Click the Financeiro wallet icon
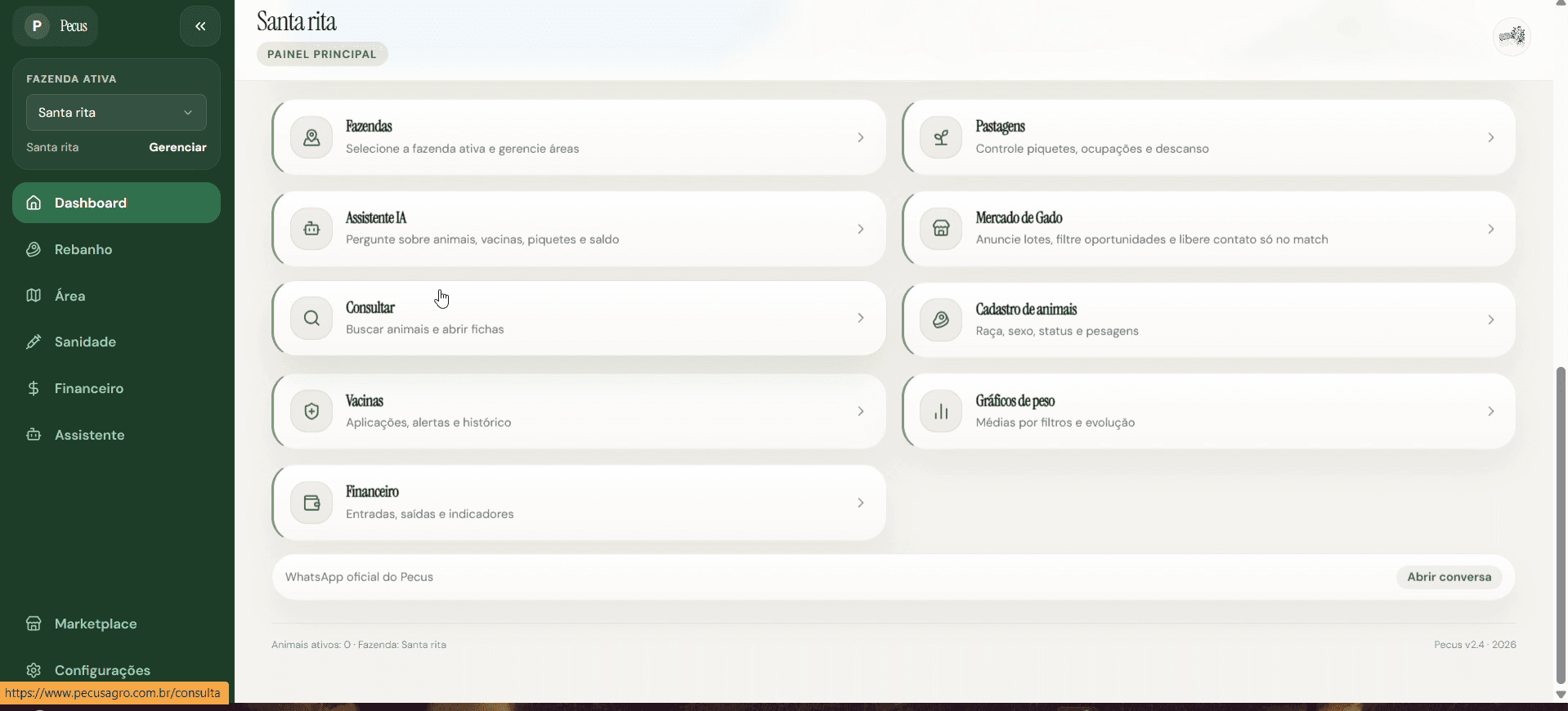1568x711 pixels. click(x=311, y=503)
